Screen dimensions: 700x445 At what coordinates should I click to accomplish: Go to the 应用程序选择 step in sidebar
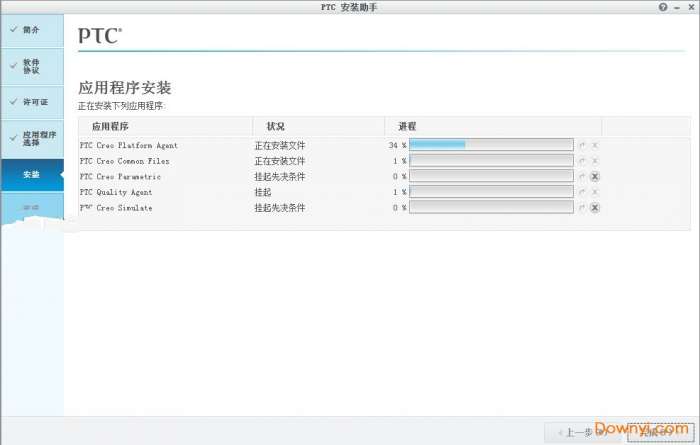(x=32, y=138)
